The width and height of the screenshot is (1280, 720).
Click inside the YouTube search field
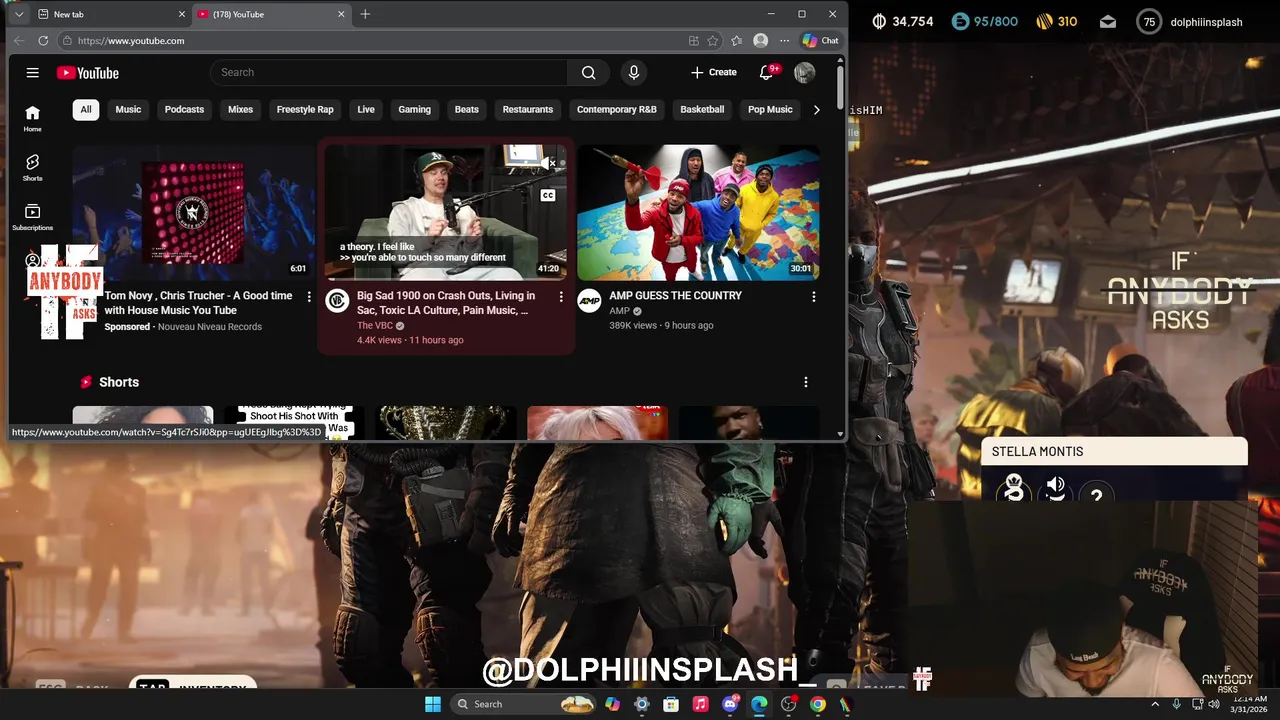click(x=389, y=72)
